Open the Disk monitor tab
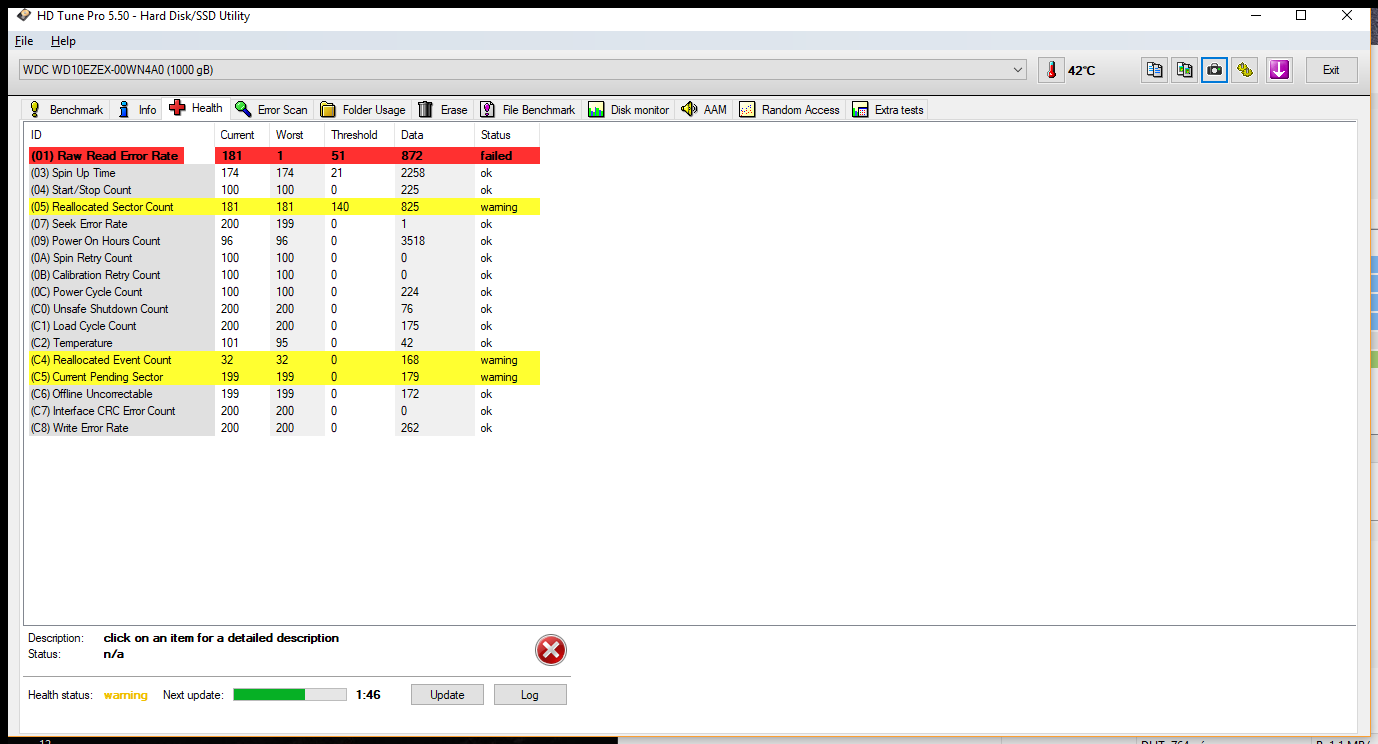 629,110
